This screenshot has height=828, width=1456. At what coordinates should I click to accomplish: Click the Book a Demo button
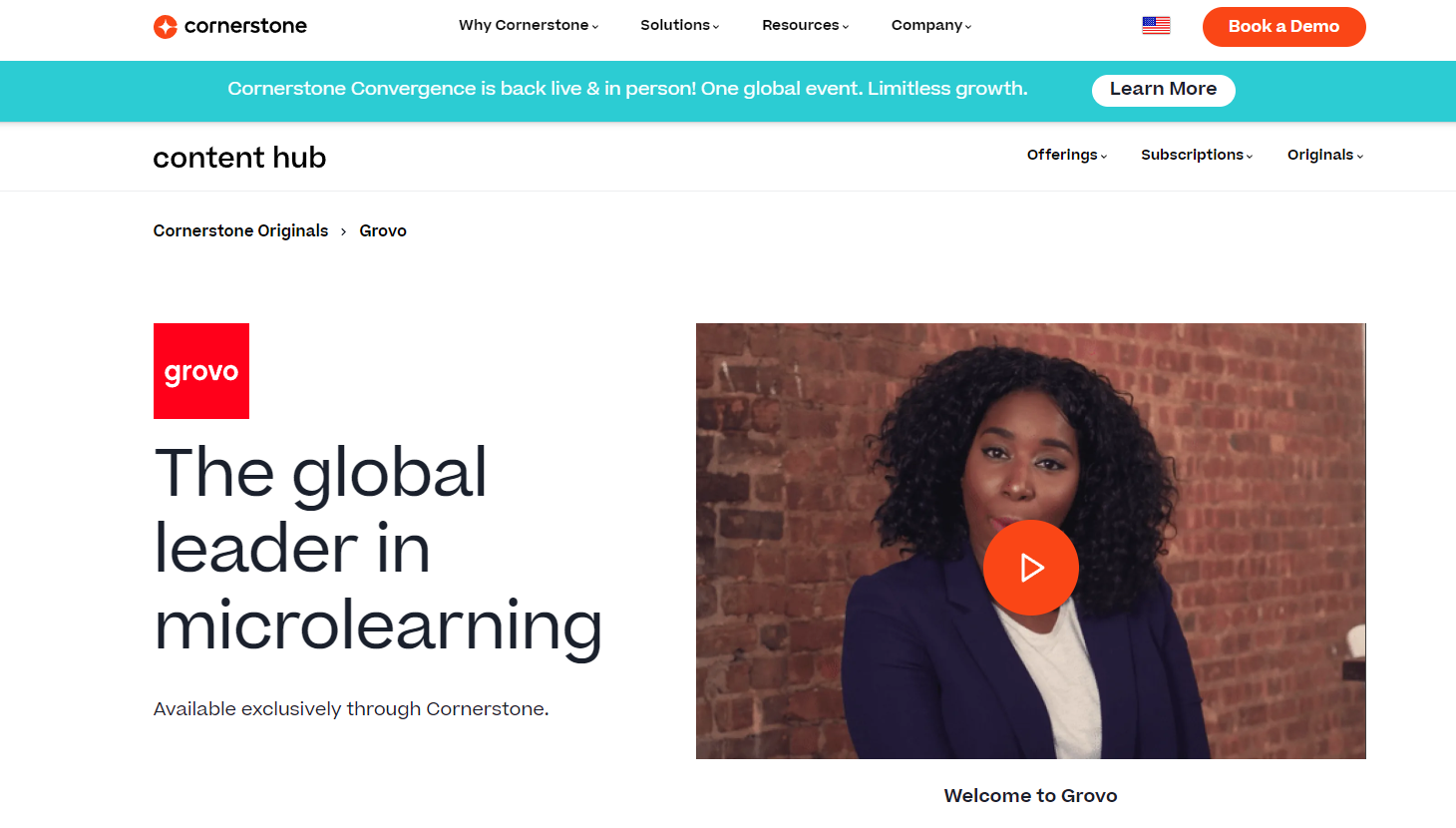pyautogui.click(x=1283, y=27)
